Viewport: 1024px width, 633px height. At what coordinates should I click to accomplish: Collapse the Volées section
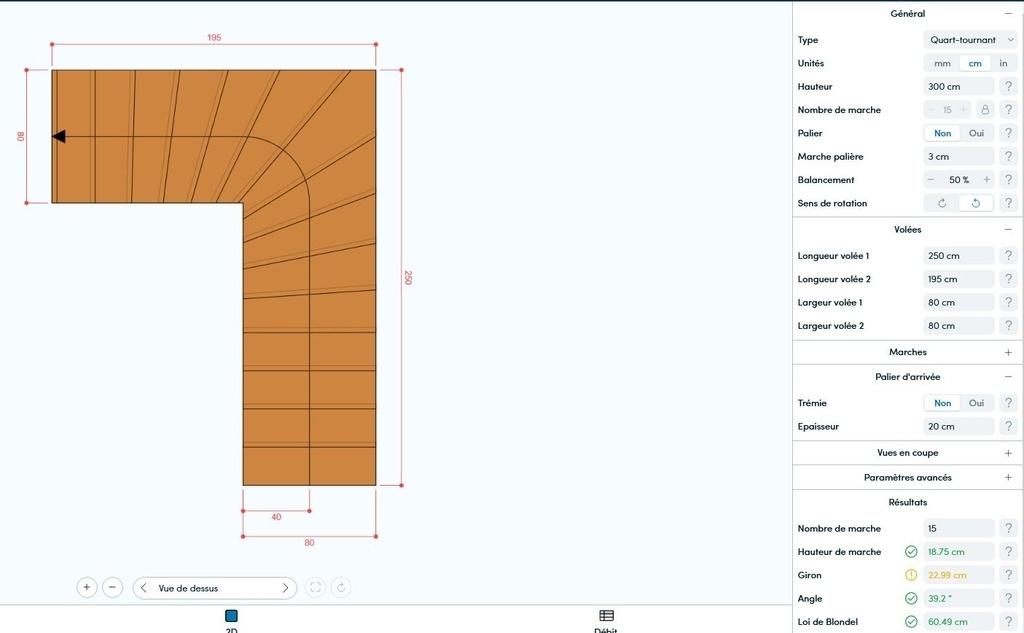click(x=1008, y=229)
